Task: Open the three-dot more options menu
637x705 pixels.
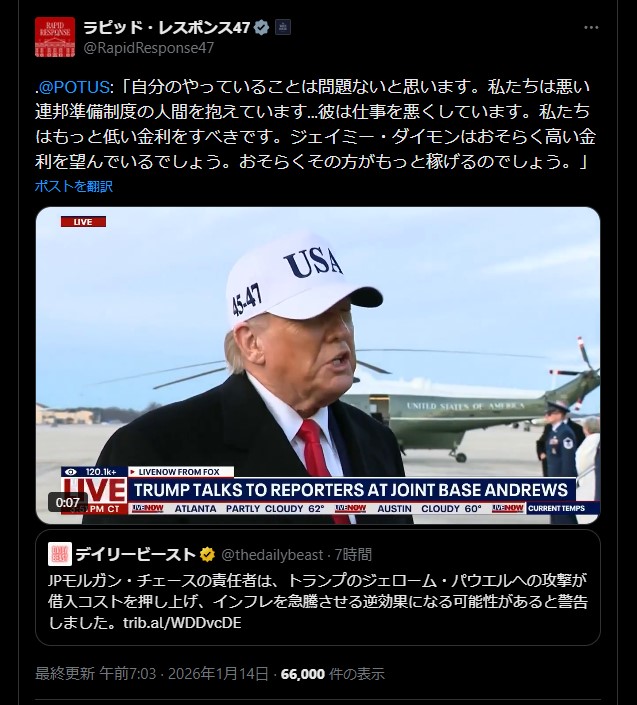Action: coord(591,27)
